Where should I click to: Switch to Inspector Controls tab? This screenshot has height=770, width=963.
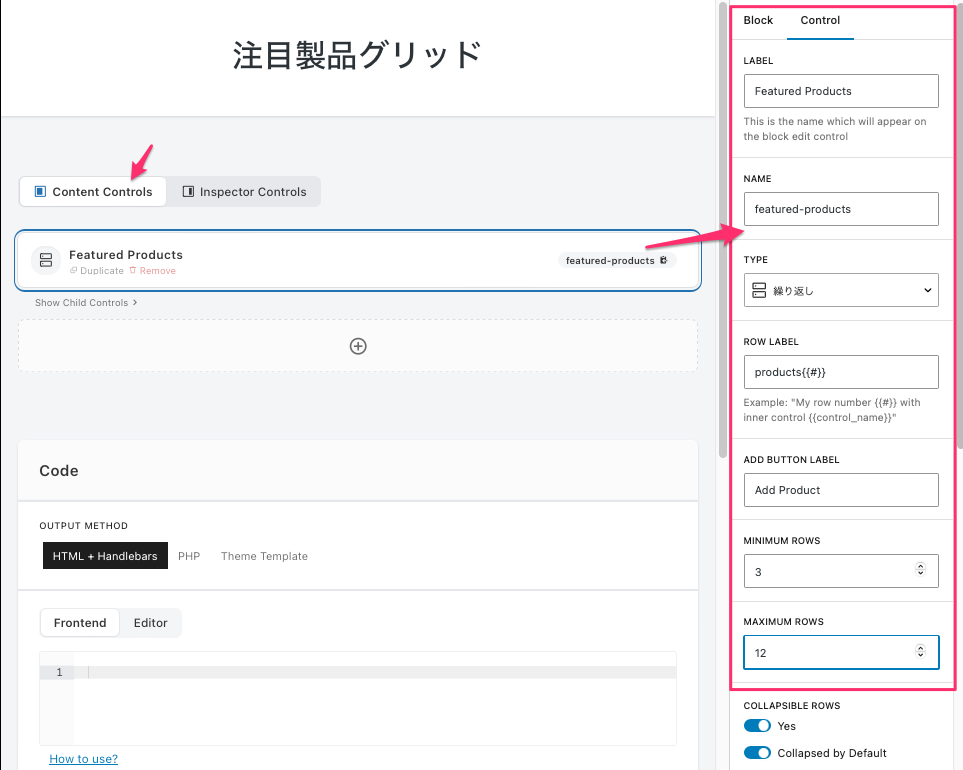click(x=243, y=192)
